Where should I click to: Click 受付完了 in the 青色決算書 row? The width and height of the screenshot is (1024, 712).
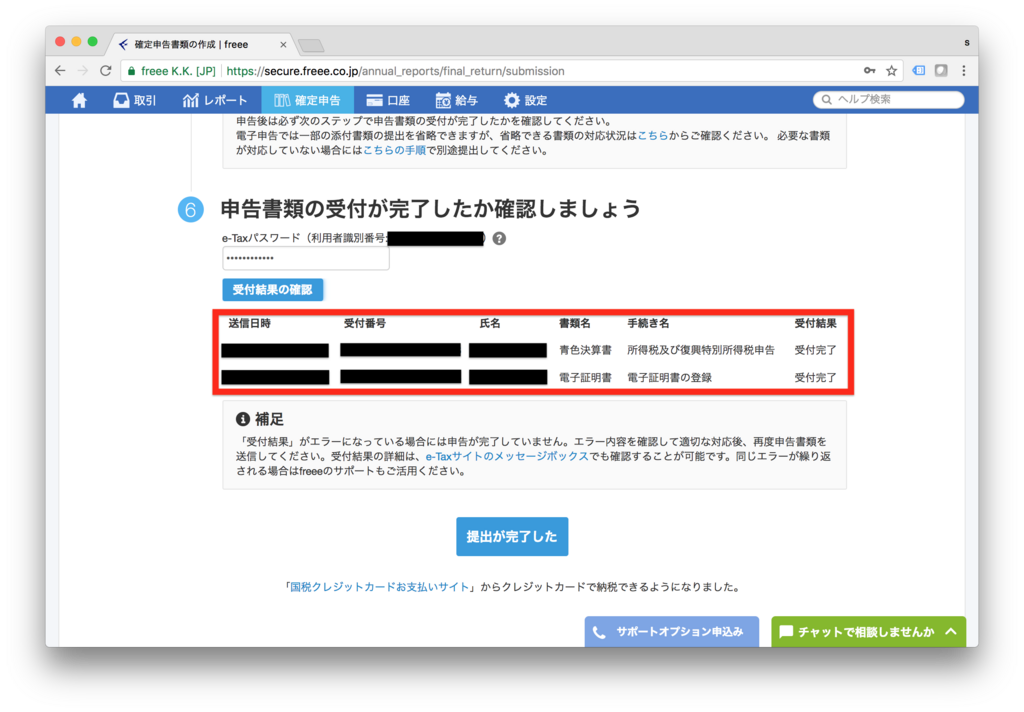tap(815, 350)
